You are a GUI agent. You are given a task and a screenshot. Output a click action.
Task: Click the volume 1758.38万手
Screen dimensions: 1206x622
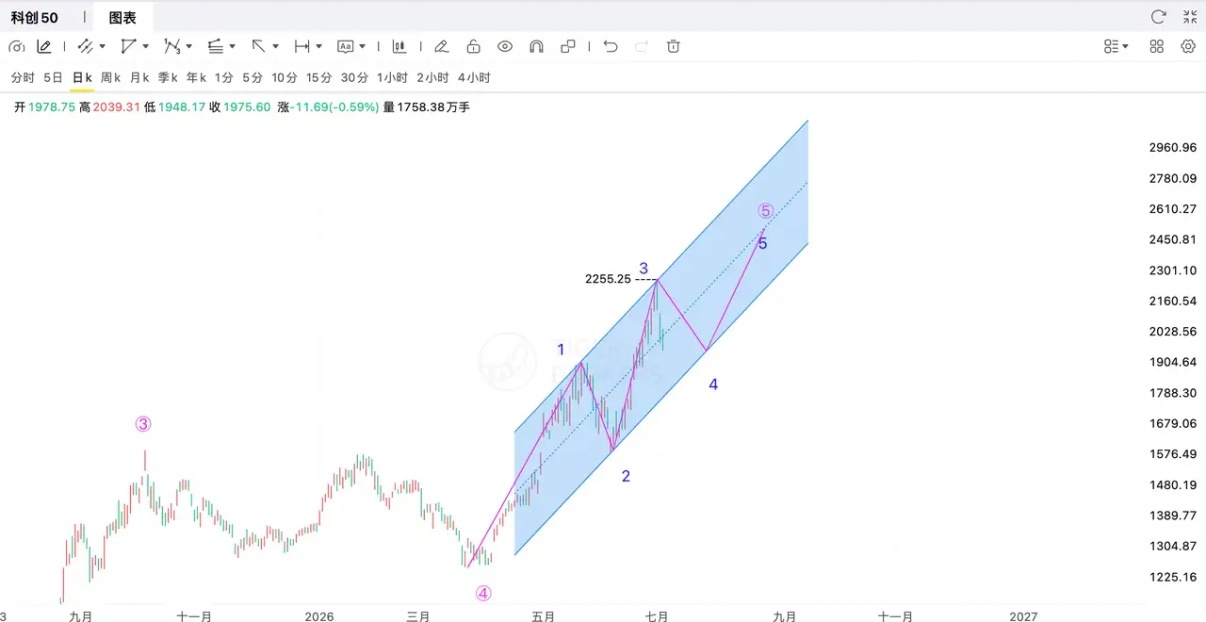click(433, 107)
